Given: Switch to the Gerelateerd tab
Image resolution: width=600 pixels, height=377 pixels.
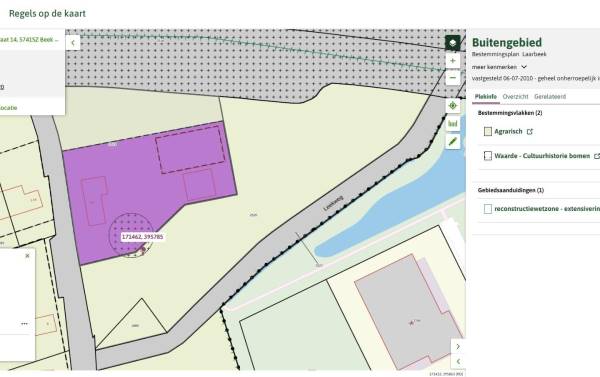Looking at the screenshot, I should 550,97.
